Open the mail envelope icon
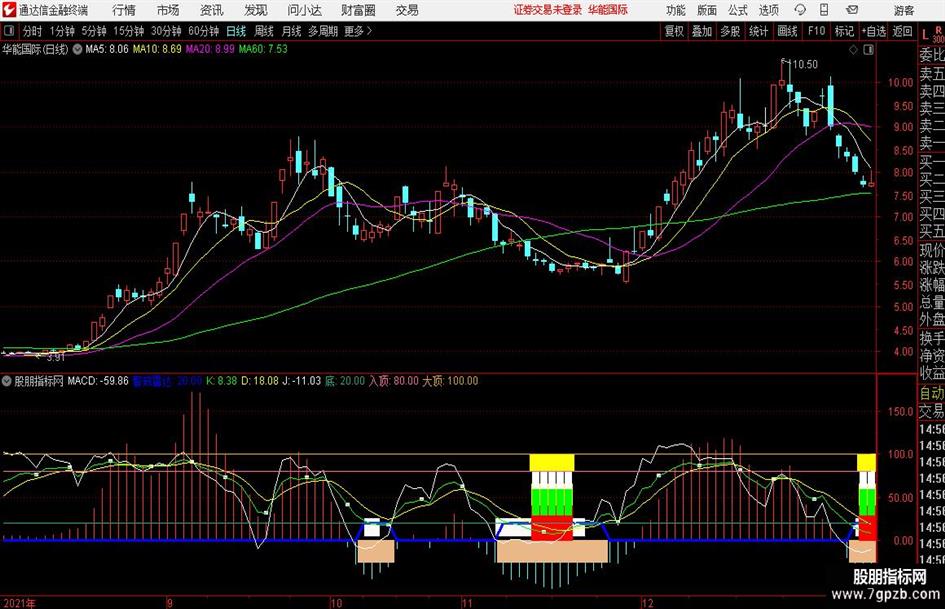 tap(852, 10)
